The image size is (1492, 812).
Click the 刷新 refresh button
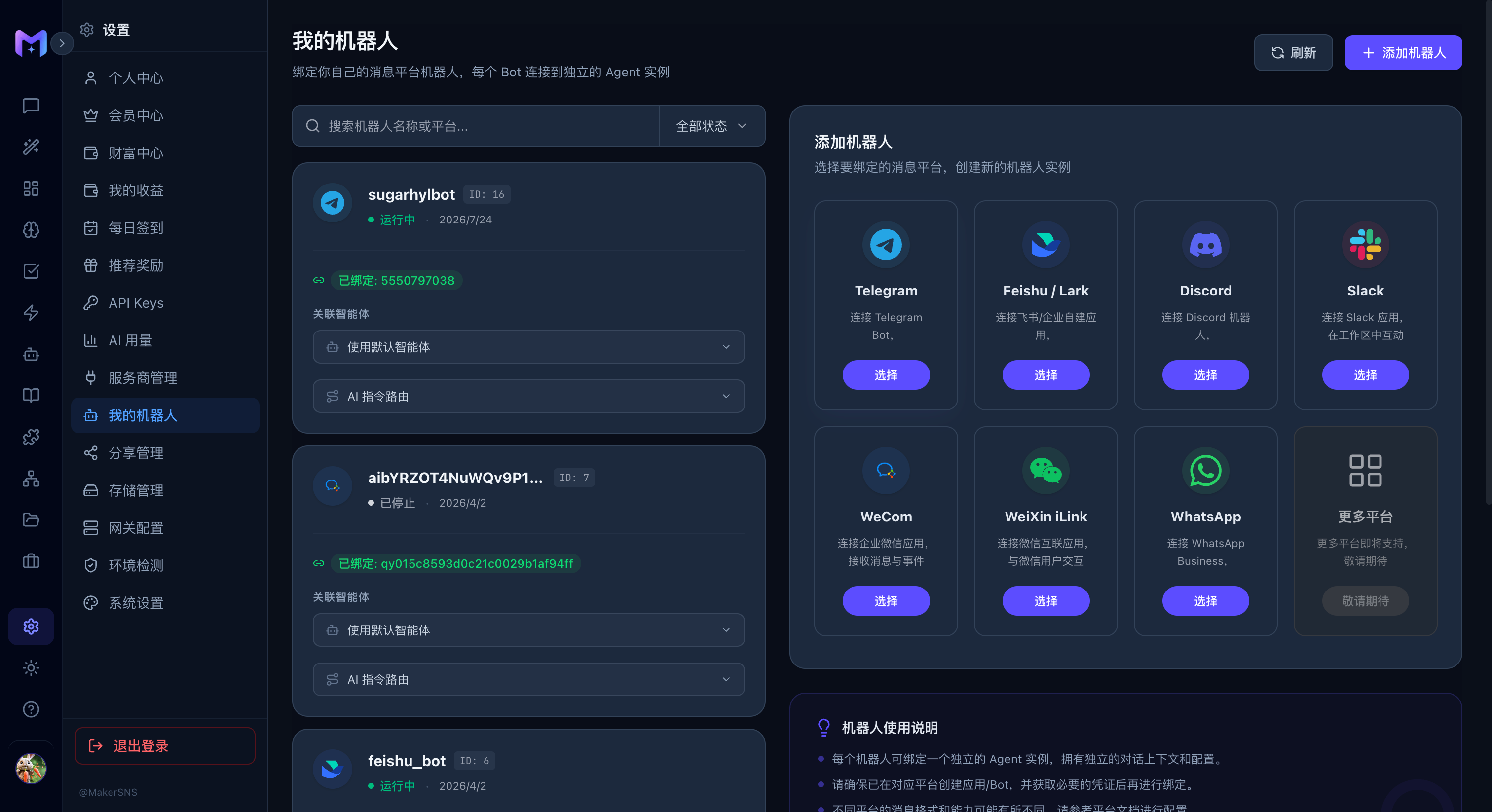pyautogui.click(x=1293, y=53)
